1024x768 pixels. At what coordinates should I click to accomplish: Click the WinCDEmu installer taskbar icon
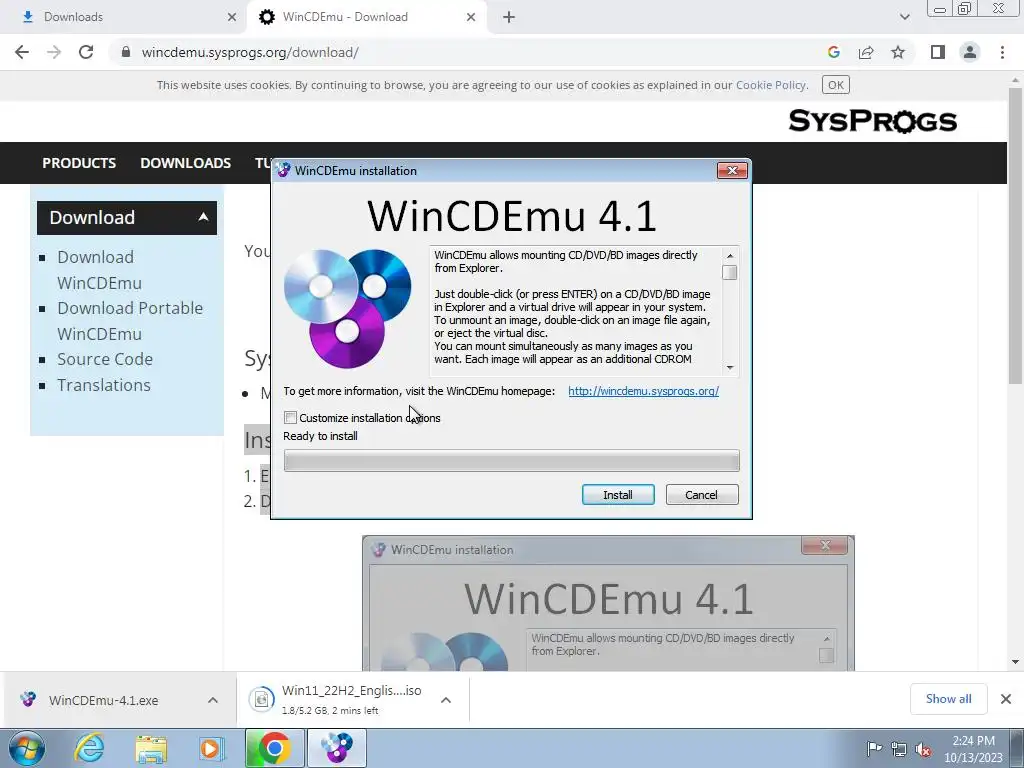(x=336, y=748)
